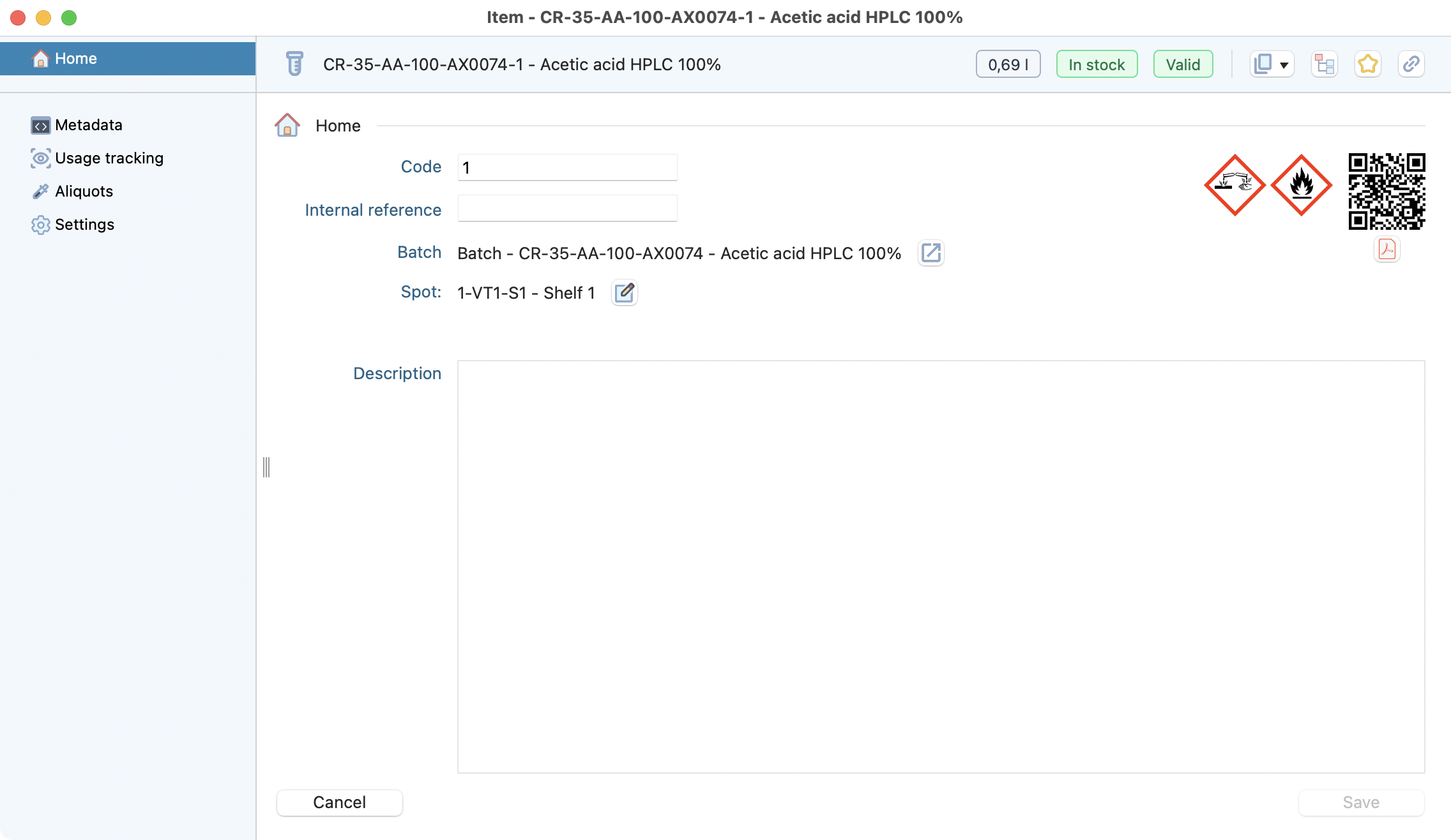Click the copy link chain icon
Image resolution: width=1451 pixels, height=840 pixels.
click(1411, 64)
